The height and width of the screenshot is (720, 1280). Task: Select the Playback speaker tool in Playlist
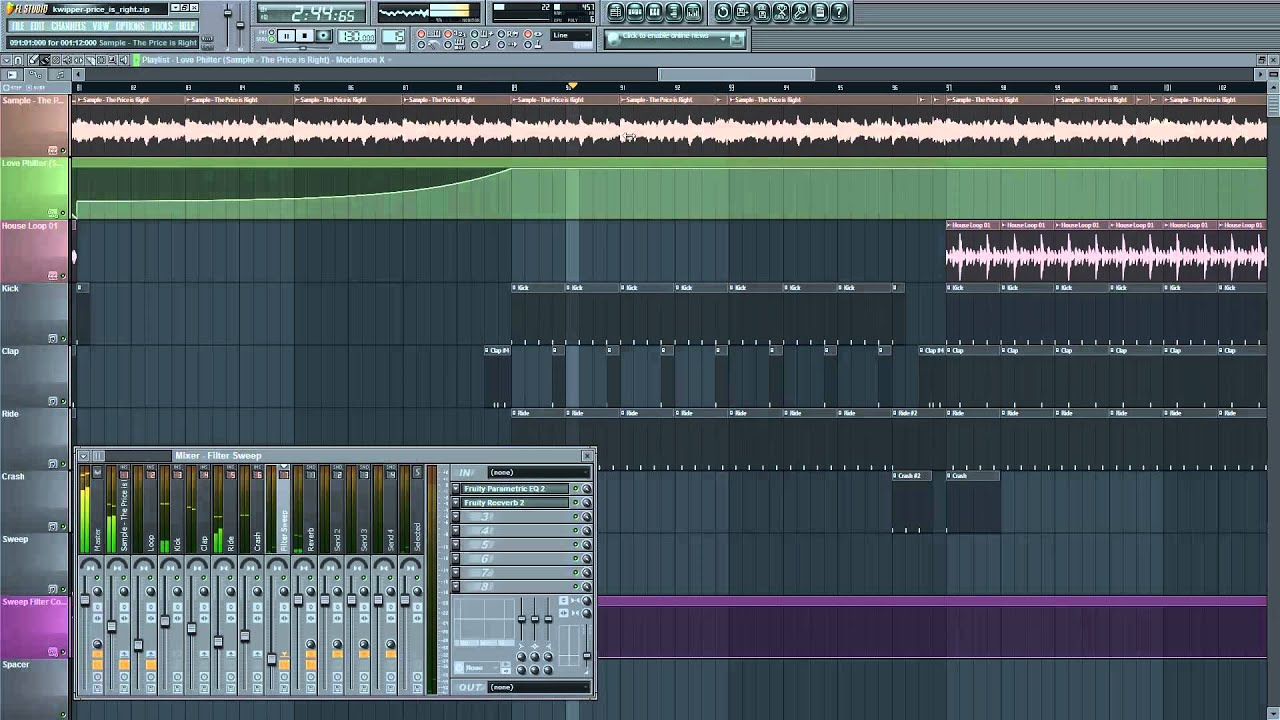(123, 60)
